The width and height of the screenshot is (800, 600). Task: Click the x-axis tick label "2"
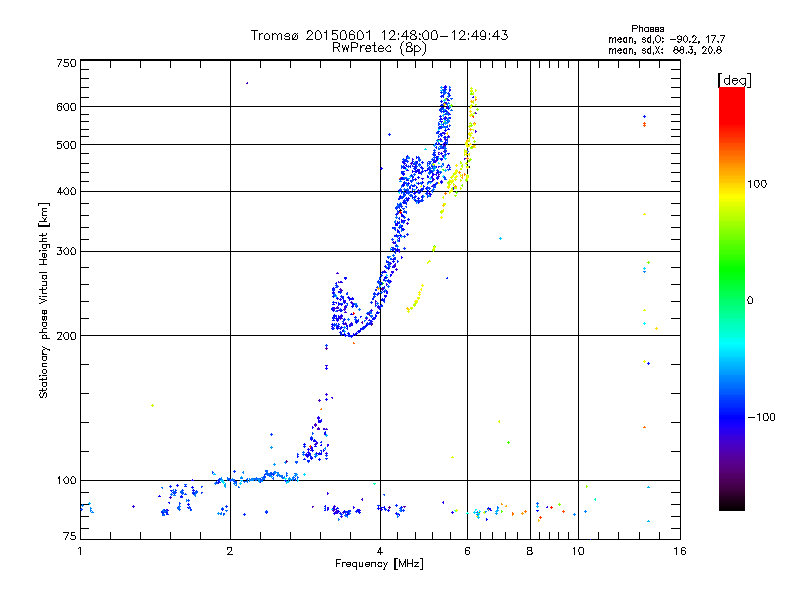230,551
